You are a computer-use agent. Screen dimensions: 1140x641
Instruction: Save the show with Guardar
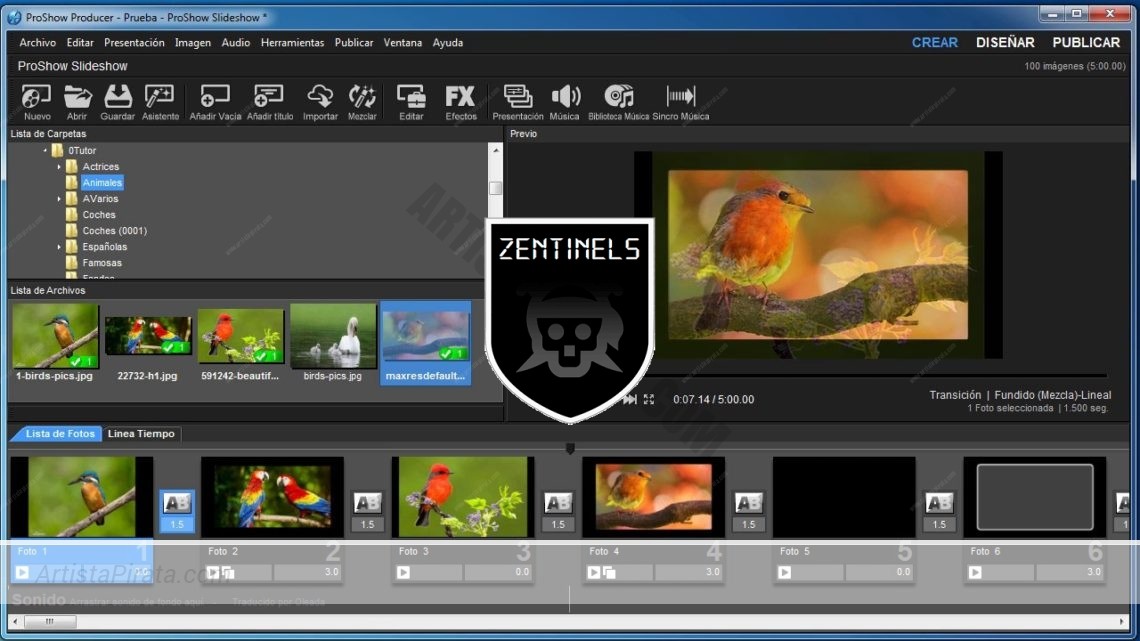tap(117, 102)
